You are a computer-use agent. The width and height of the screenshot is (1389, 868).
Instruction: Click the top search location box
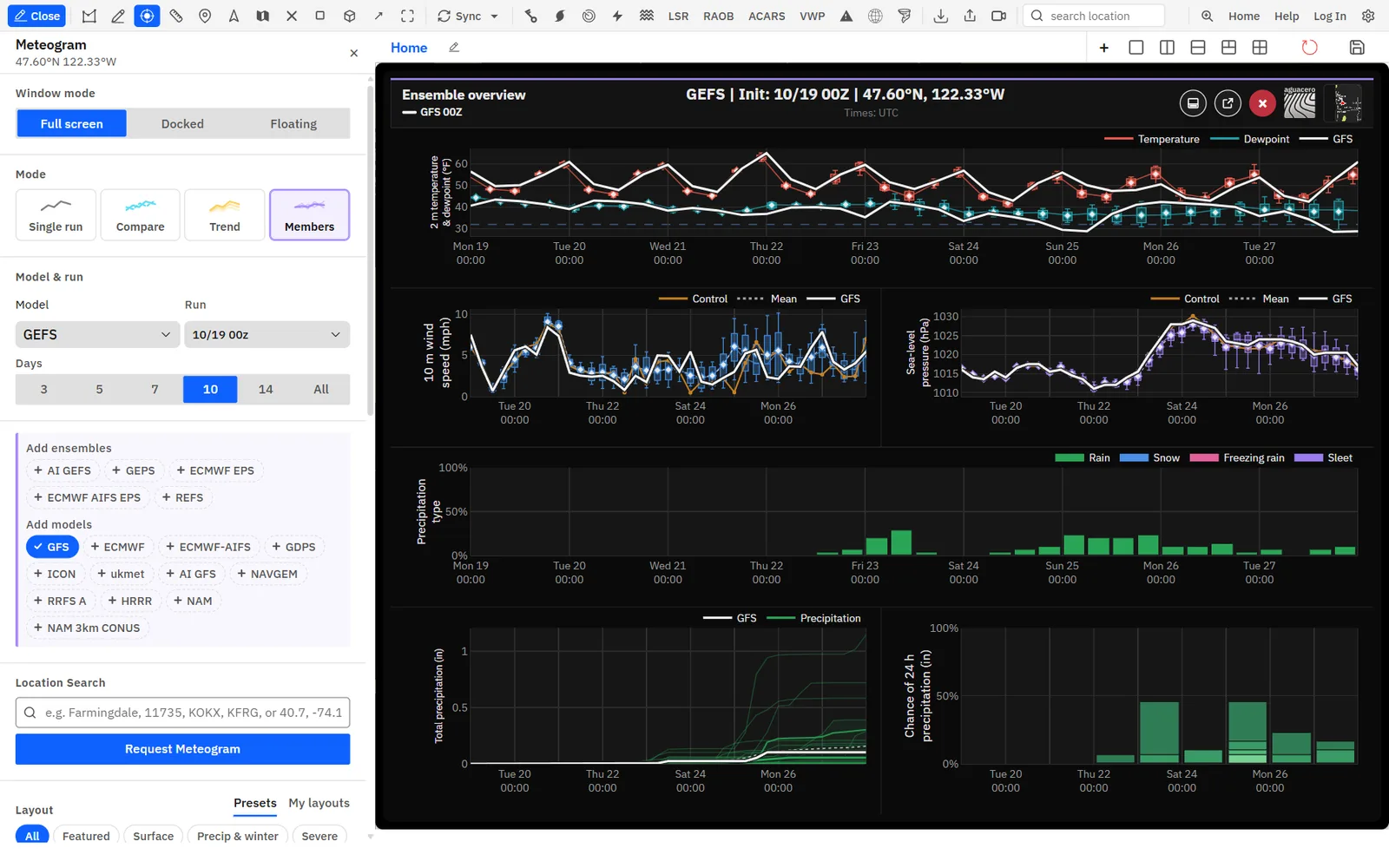[x=1093, y=16]
